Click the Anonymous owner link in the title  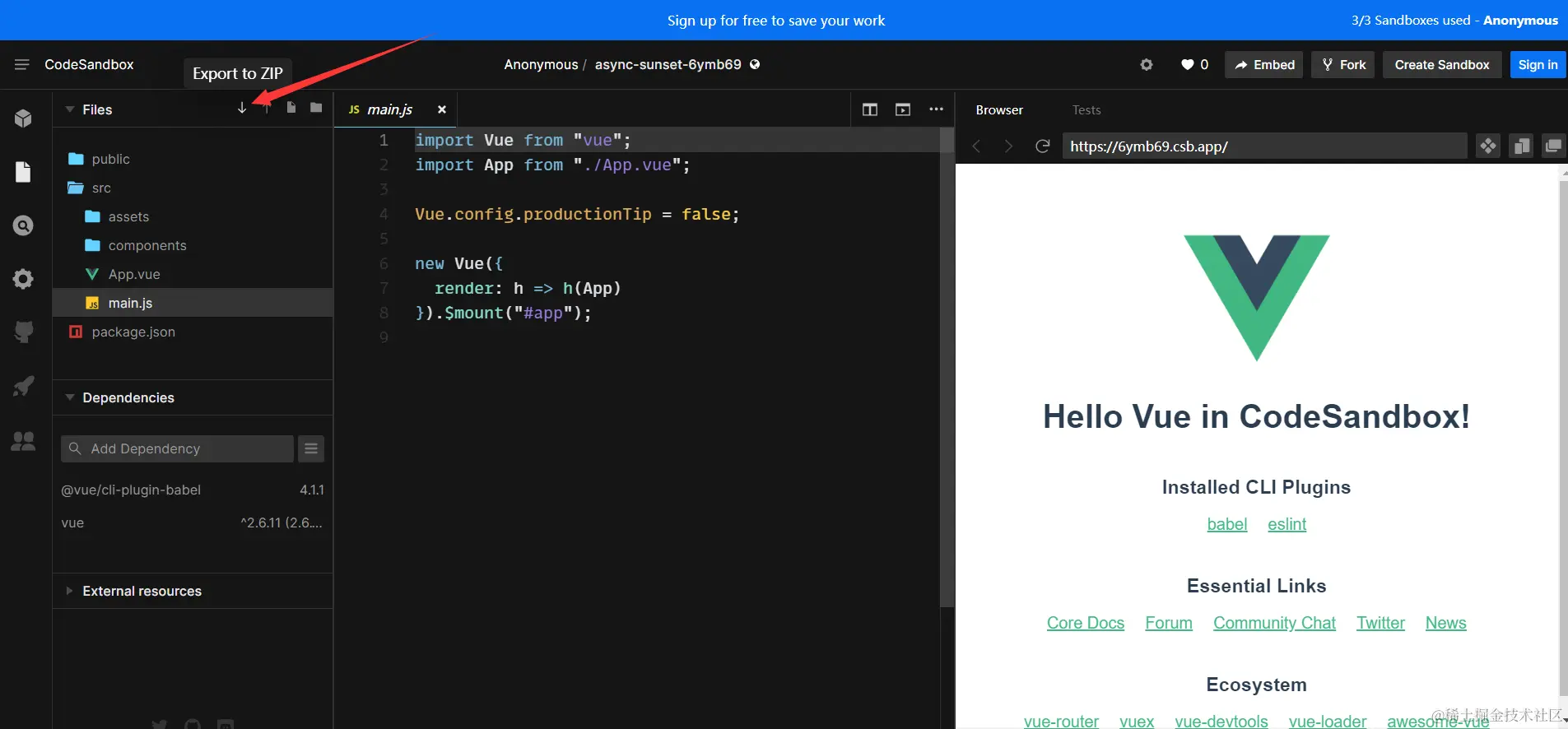(541, 64)
